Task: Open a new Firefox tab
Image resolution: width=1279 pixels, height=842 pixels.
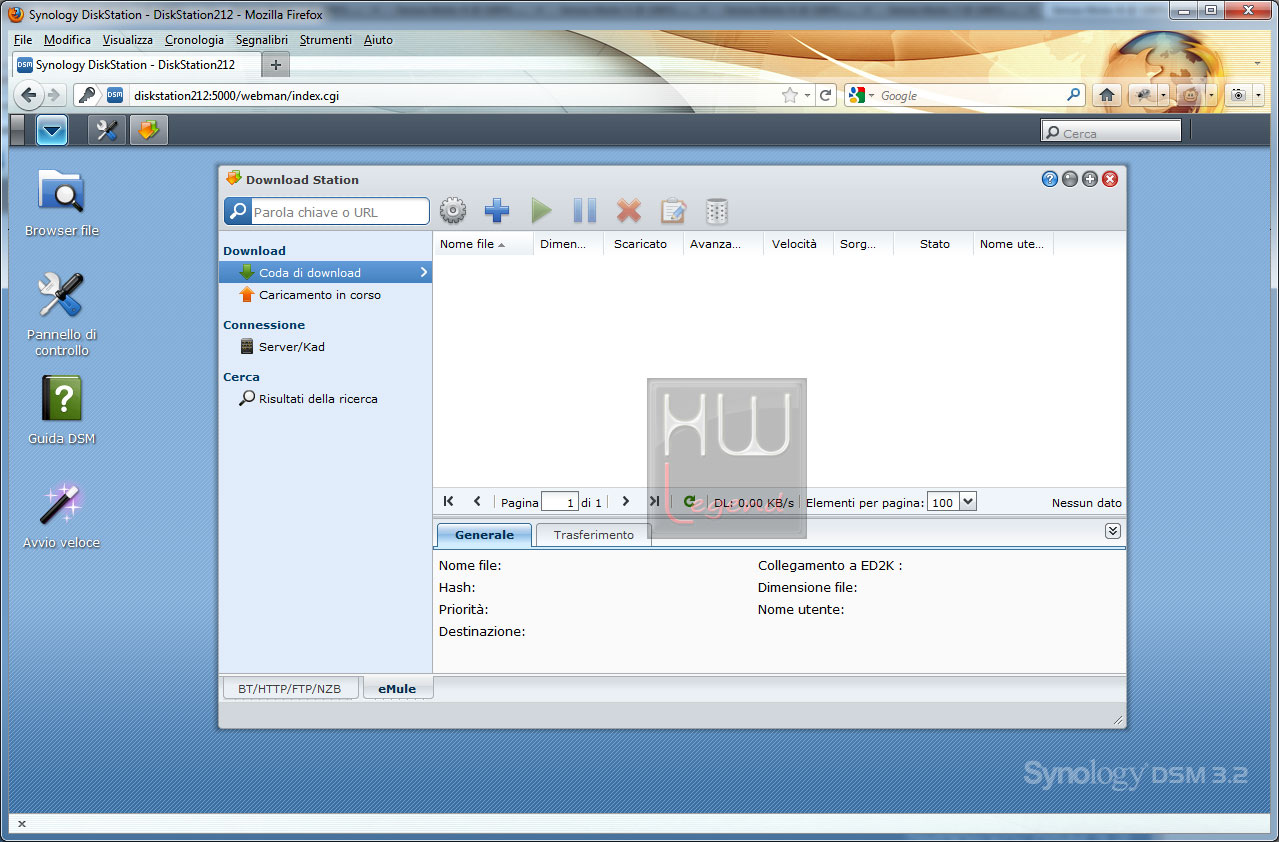Action: 276,65
